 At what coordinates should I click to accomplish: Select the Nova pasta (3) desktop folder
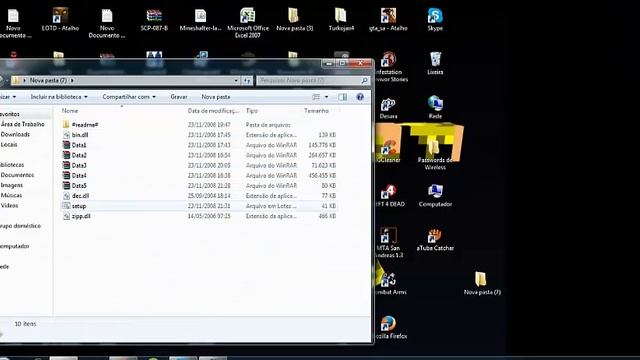[294, 20]
